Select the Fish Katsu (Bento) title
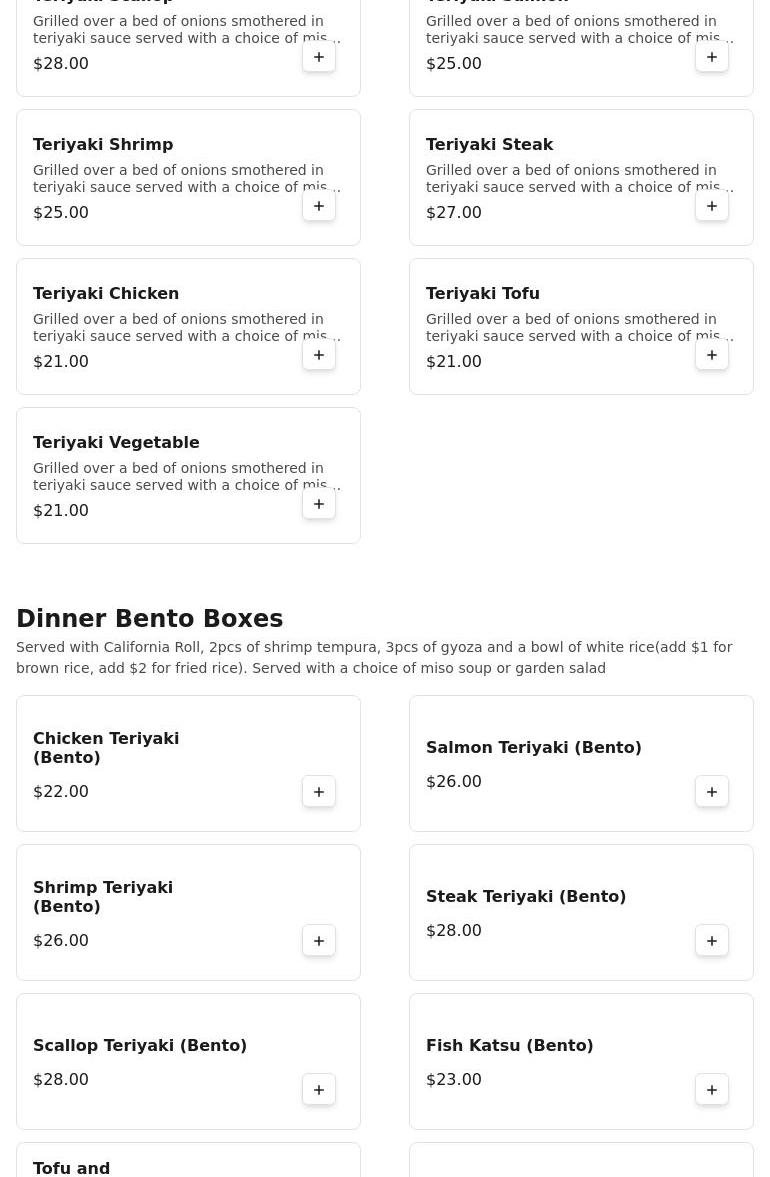770x1177 pixels. point(510,1045)
